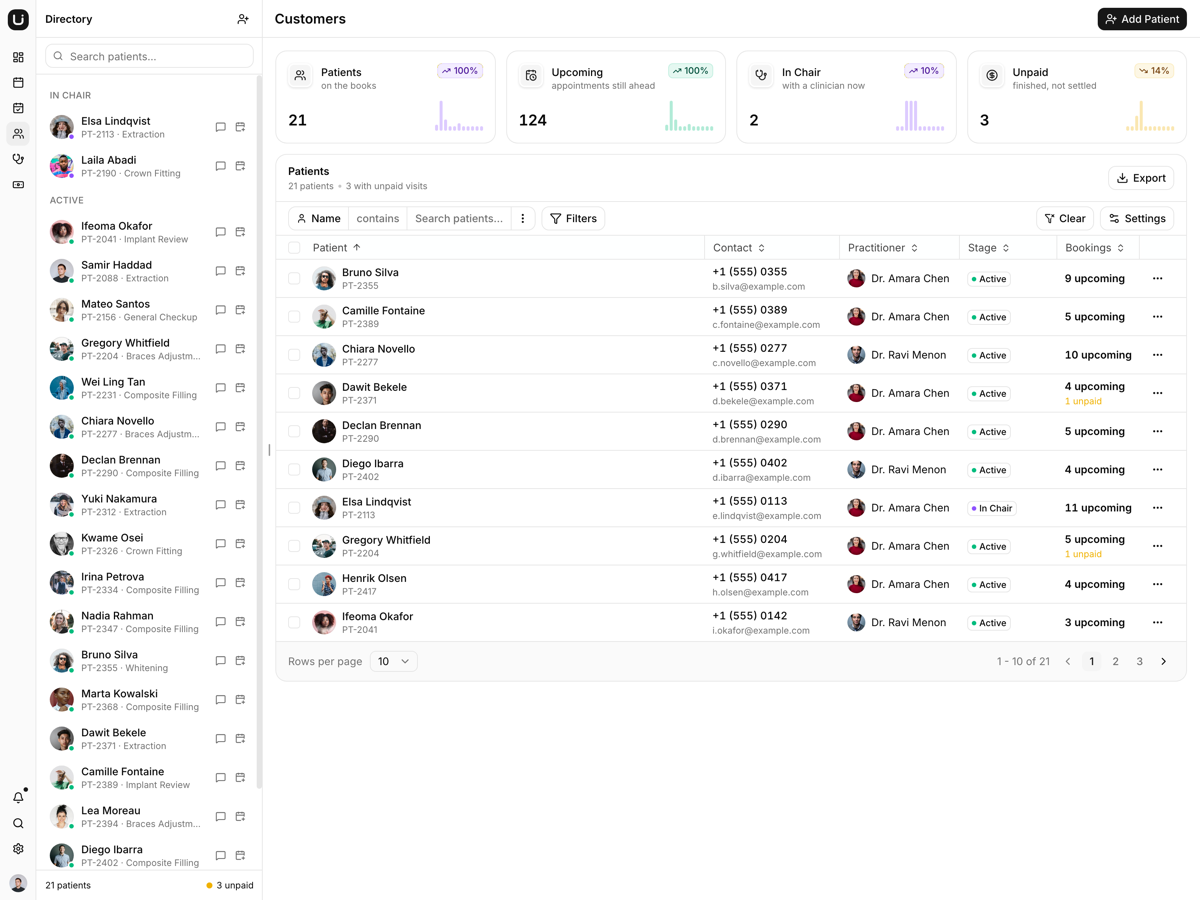Open message icon for Laila Abadi
The width and height of the screenshot is (1200, 900).
[221, 166]
